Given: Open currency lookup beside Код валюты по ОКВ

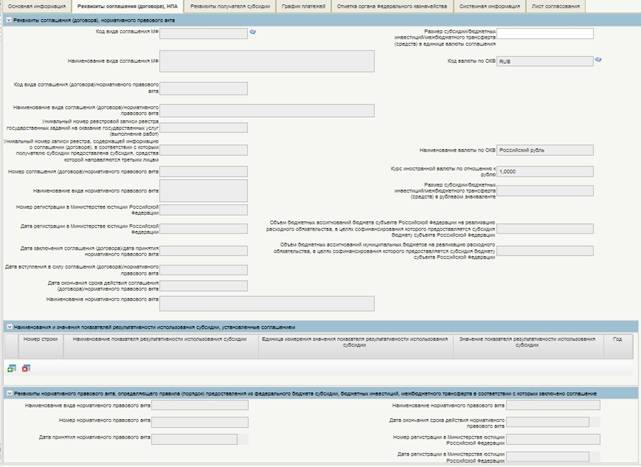Looking at the screenshot, I should 598,60.
